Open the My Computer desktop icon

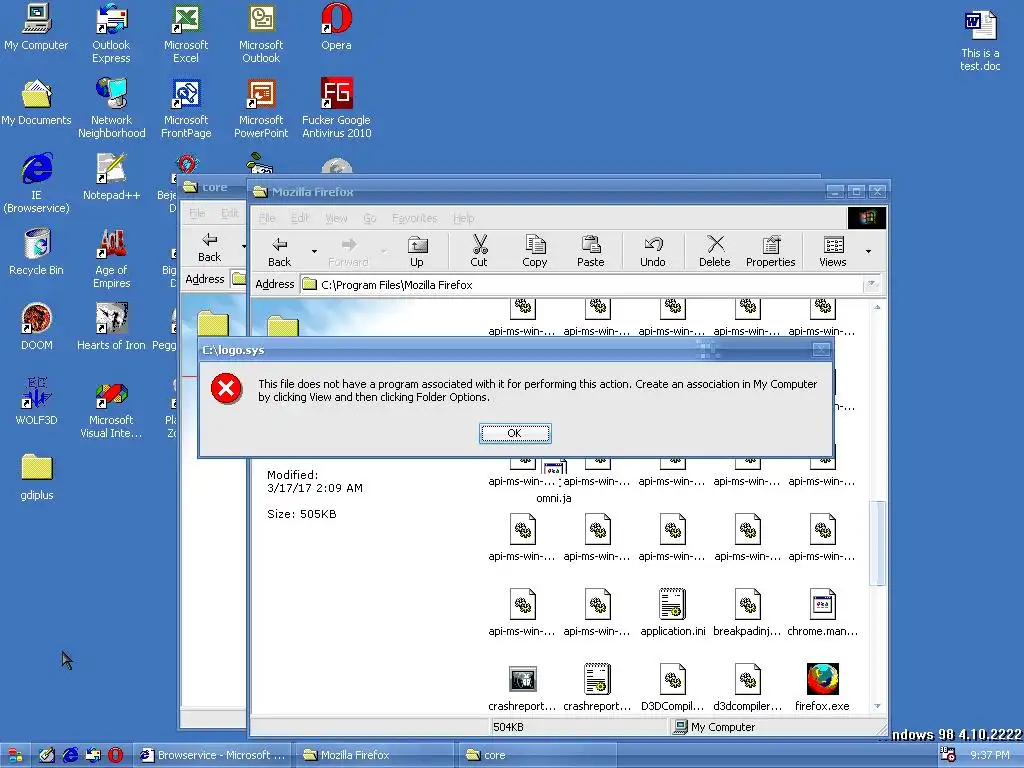36,27
